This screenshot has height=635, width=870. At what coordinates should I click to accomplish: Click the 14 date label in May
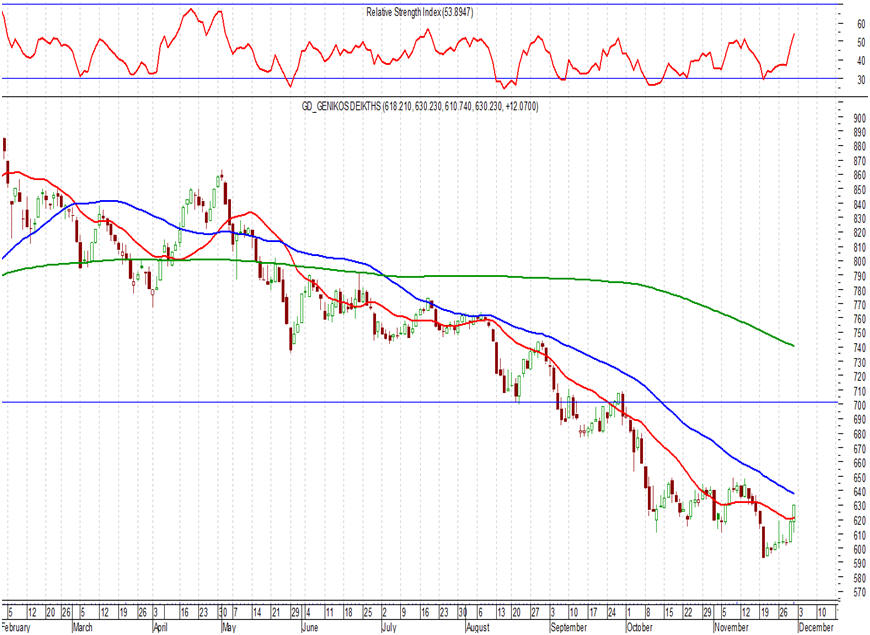[256, 612]
